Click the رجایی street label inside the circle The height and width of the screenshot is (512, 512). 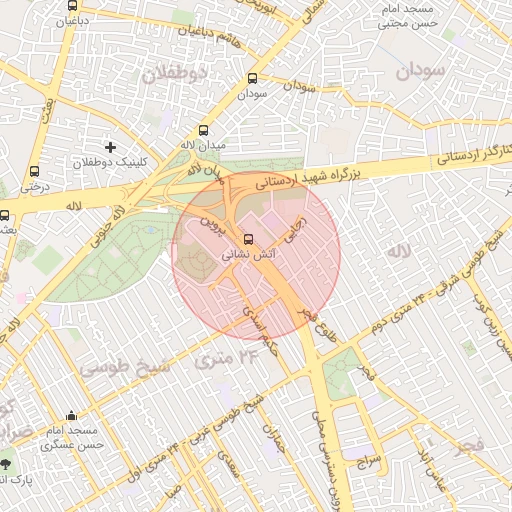(295, 230)
